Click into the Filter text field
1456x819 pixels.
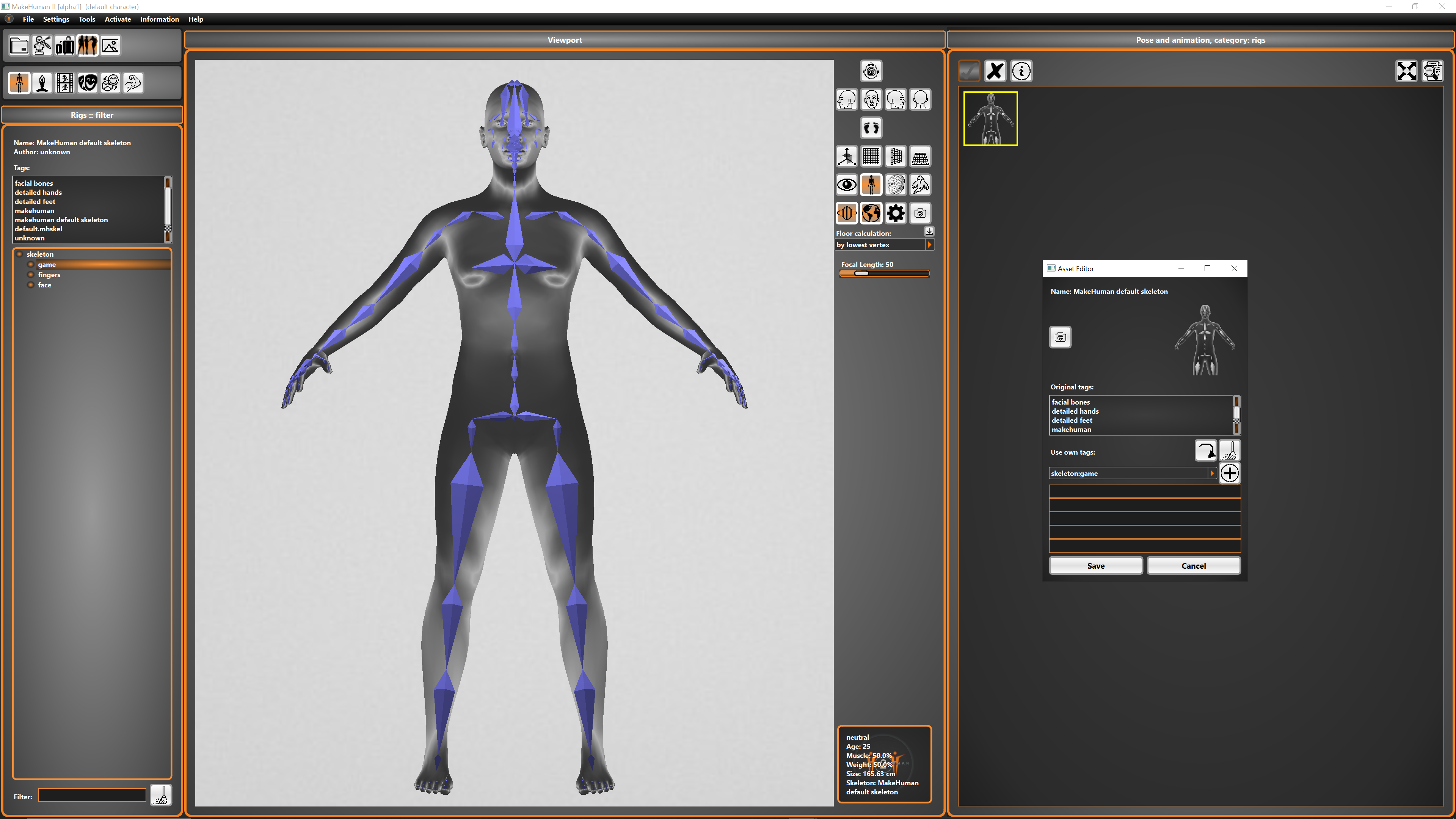92,795
